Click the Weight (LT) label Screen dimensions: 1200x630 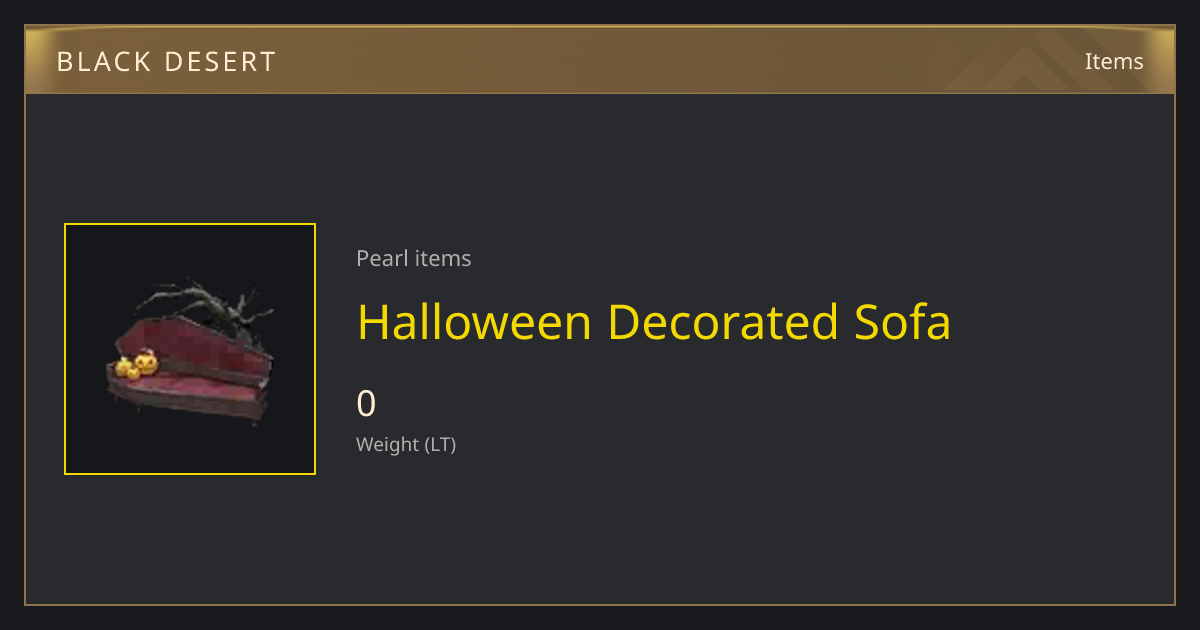(x=406, y=444)
